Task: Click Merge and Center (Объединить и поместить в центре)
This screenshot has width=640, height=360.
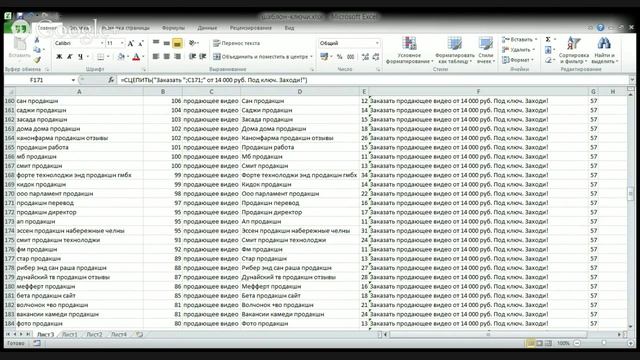Action: tap(261, 57)
